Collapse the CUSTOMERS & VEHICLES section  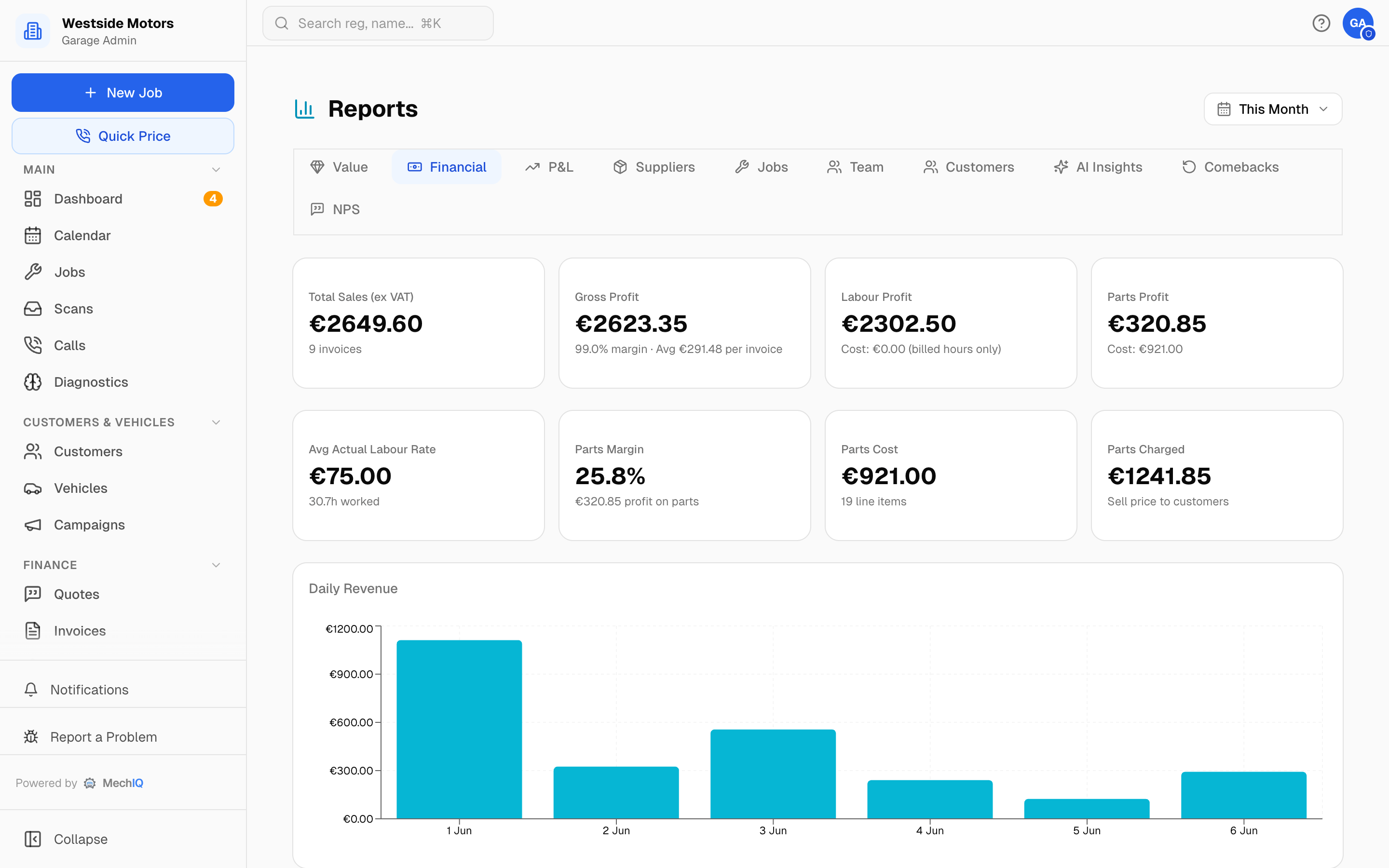pos(216,422)
